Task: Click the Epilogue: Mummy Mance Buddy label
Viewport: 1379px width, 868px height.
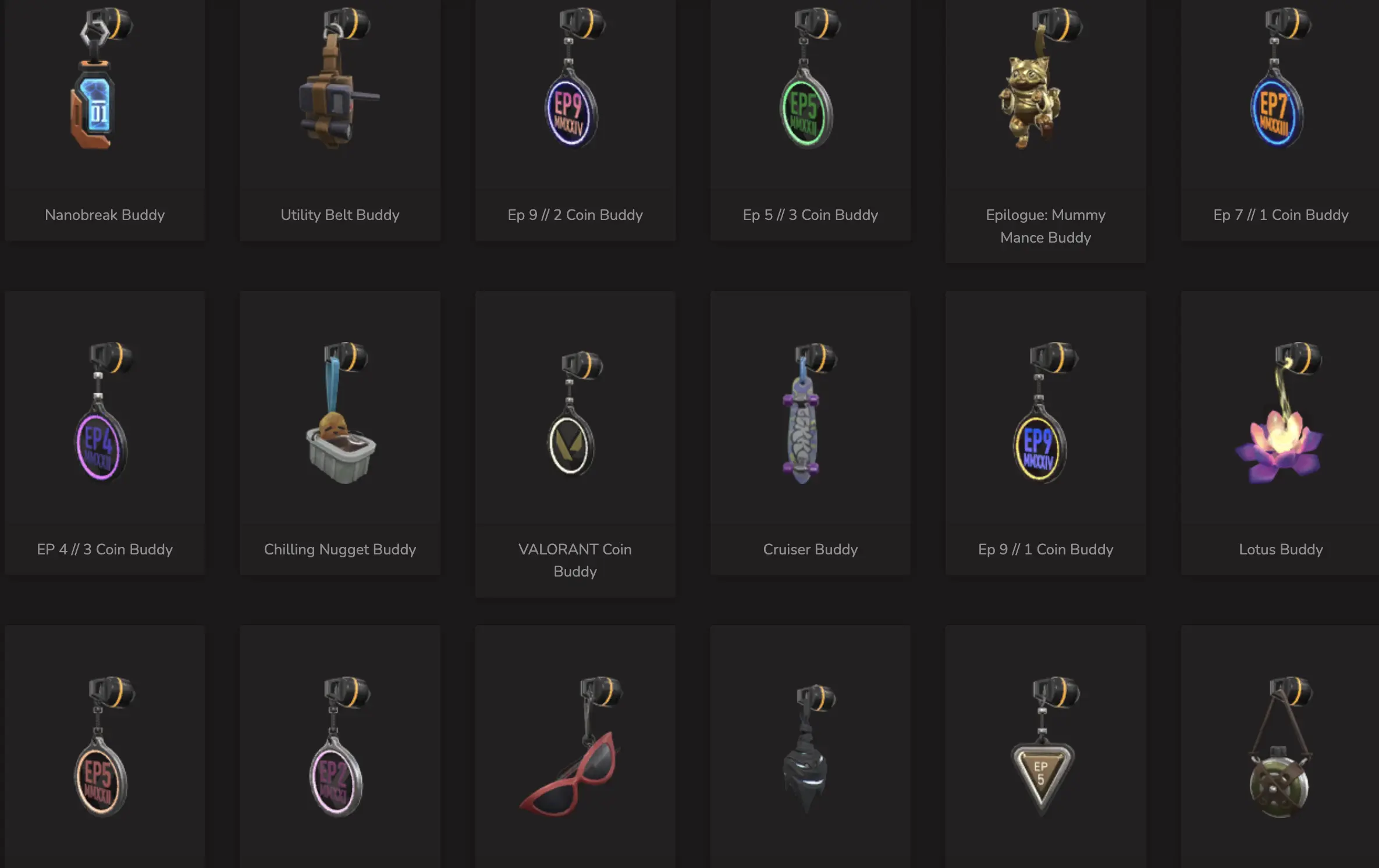Action: (x=1046, y=226)
